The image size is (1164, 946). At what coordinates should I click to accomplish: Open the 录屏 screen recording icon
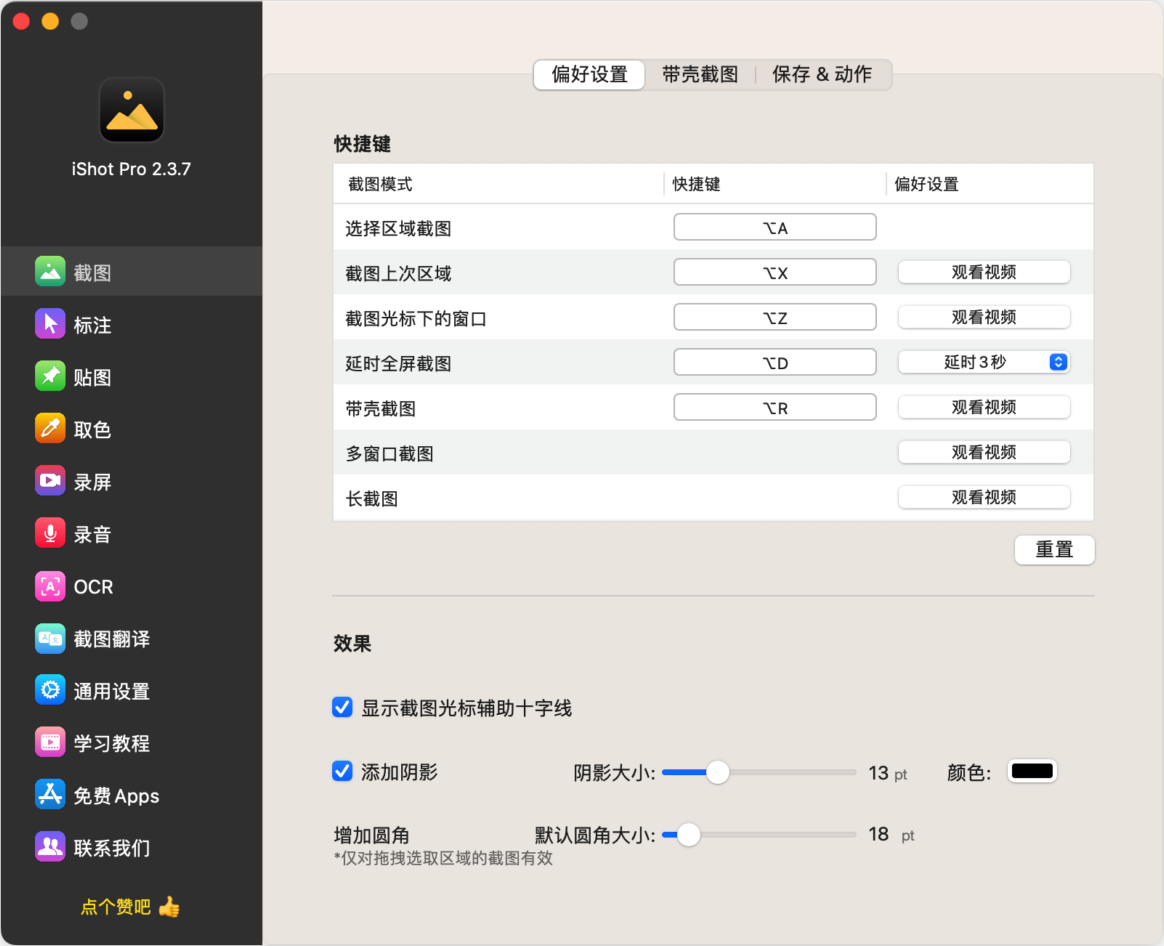point(50,480)
